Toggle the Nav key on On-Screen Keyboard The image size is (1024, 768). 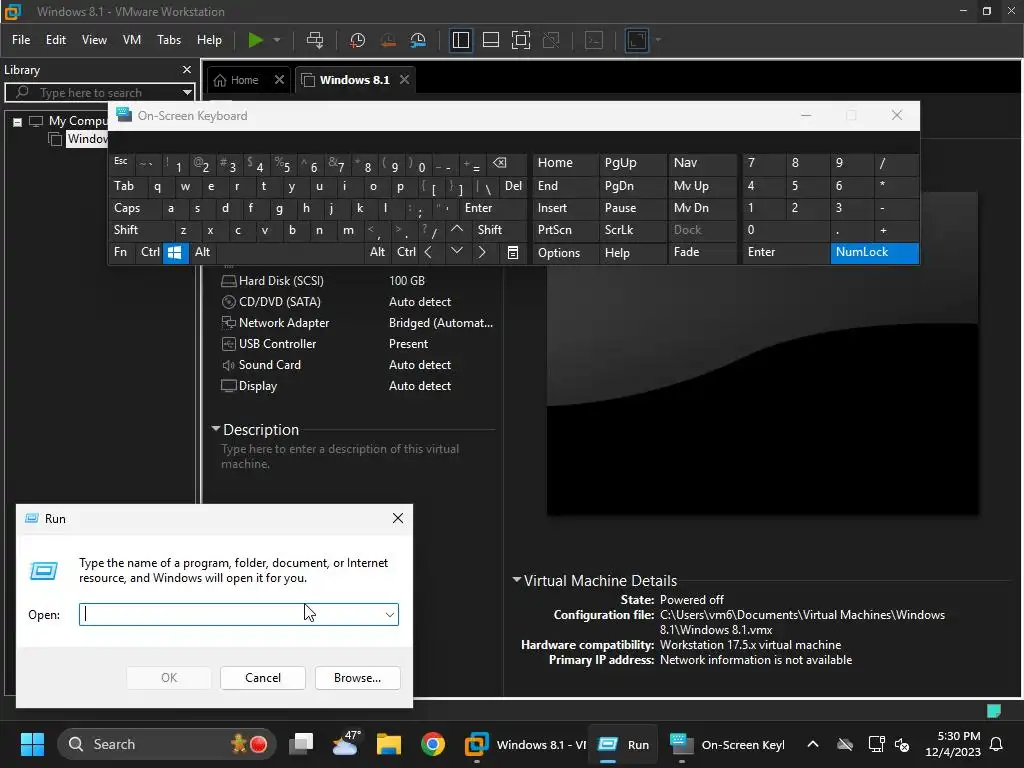702,163
